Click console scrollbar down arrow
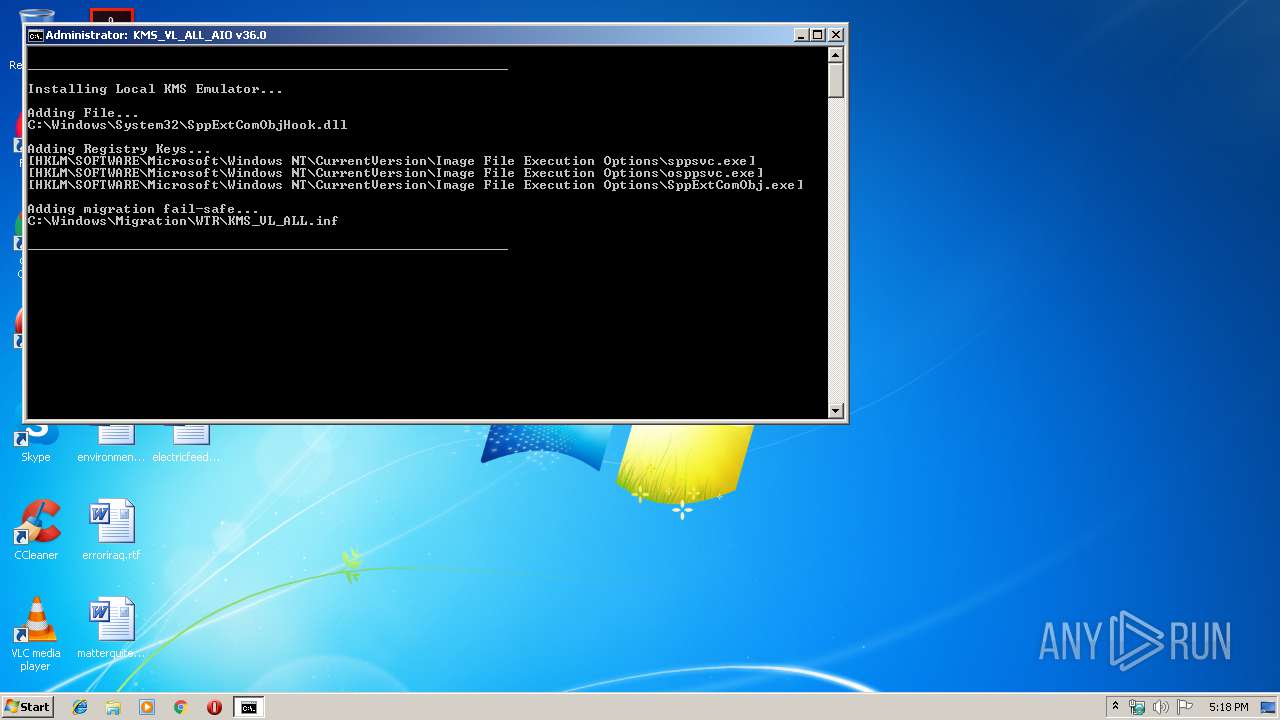This screenshot has height=720, width=1280. (x=836, y=410)
